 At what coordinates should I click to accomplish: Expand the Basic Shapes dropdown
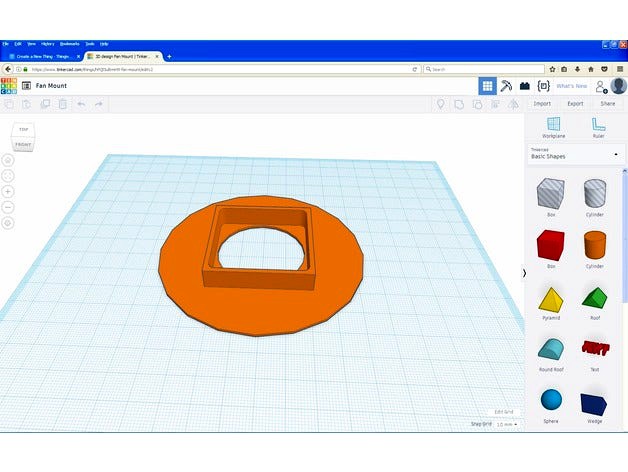[575, 155]
